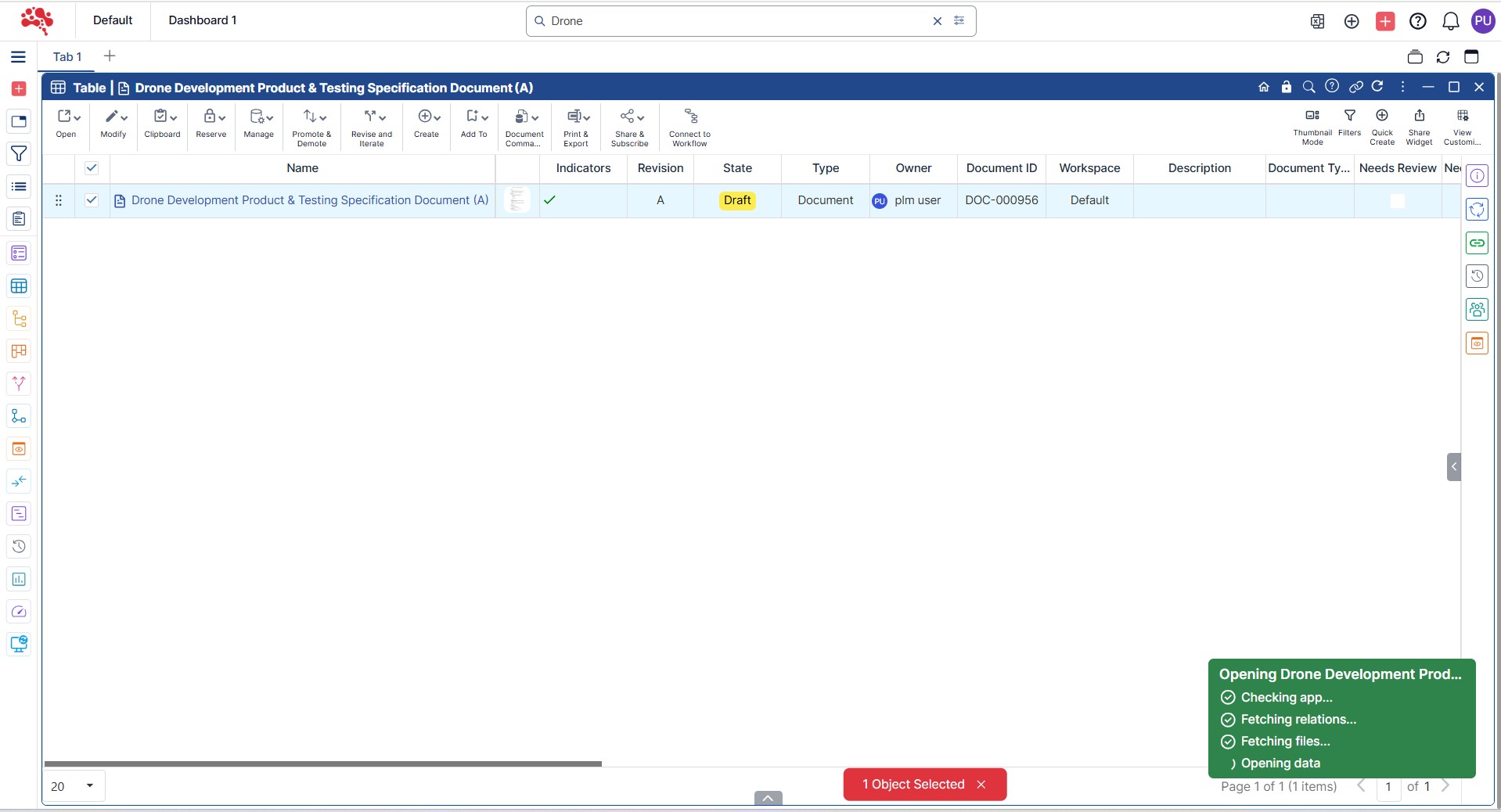Dismiss the 1 Object Selected badge
The width and height of the screenshot is (1501, 812).
tap(981, 785)
